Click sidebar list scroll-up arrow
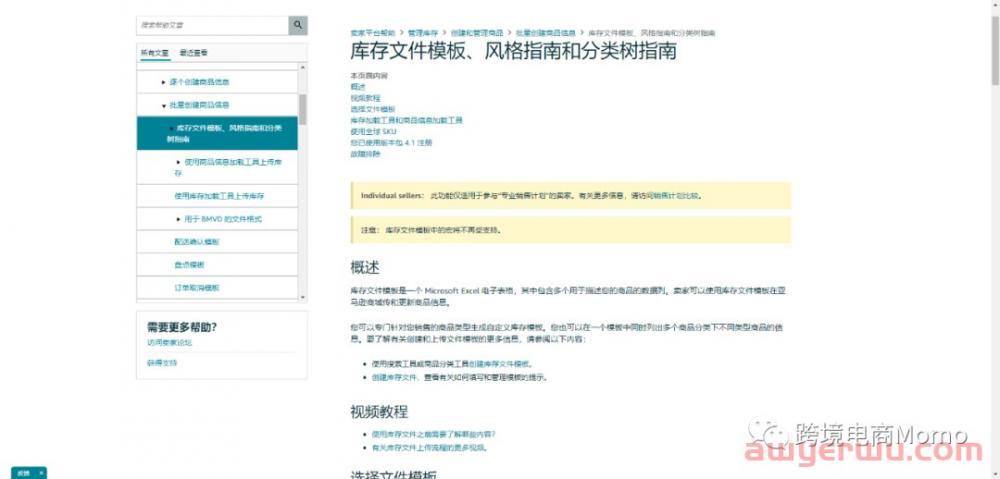1000x479 pixels. point(302,67)
